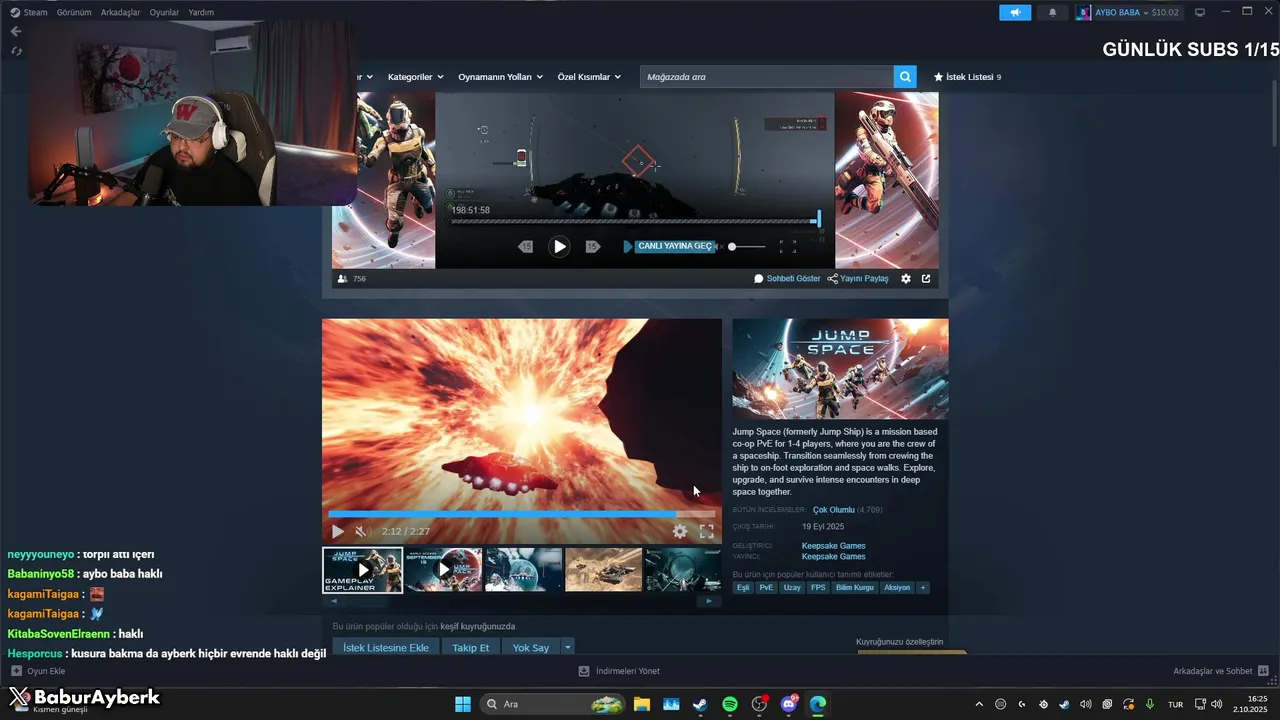Open the Eşli tag
The width and height of the screenshot is (1280, 720).
(x=743, y=587)
